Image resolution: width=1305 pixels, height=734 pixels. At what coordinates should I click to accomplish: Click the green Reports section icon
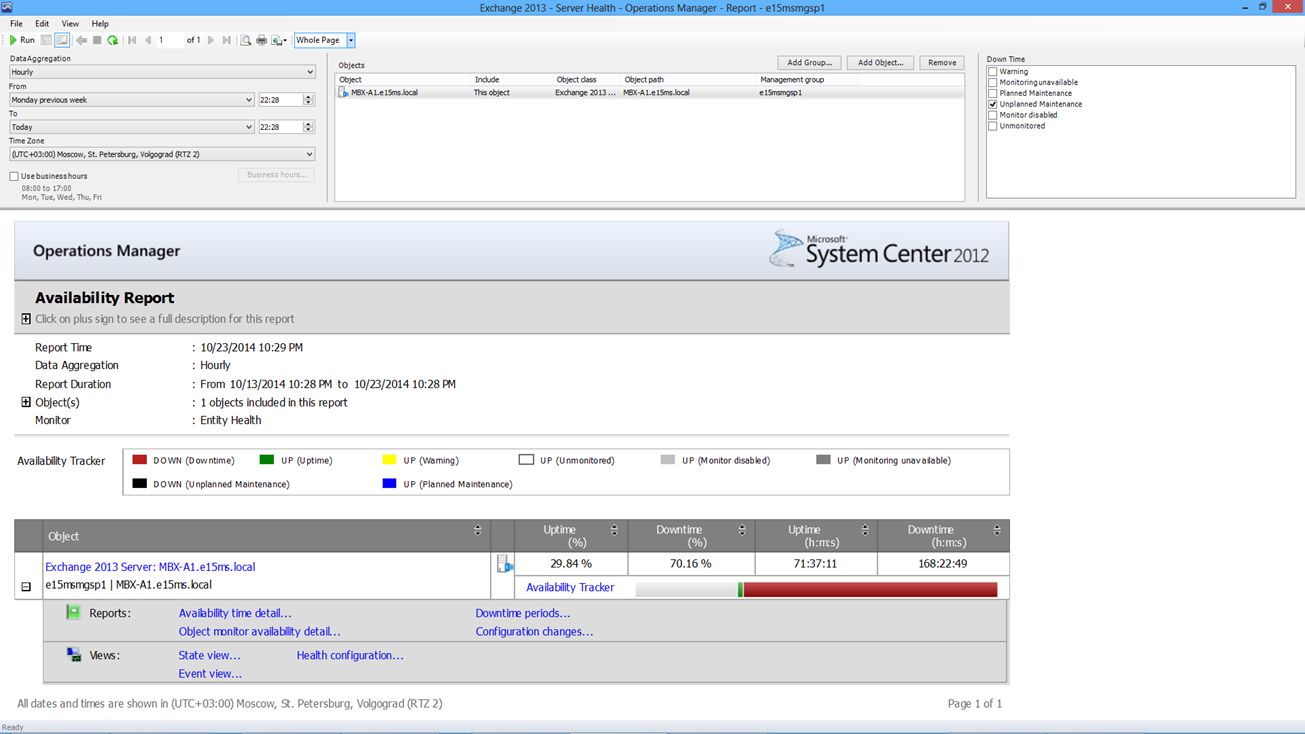tap(73, 612)
